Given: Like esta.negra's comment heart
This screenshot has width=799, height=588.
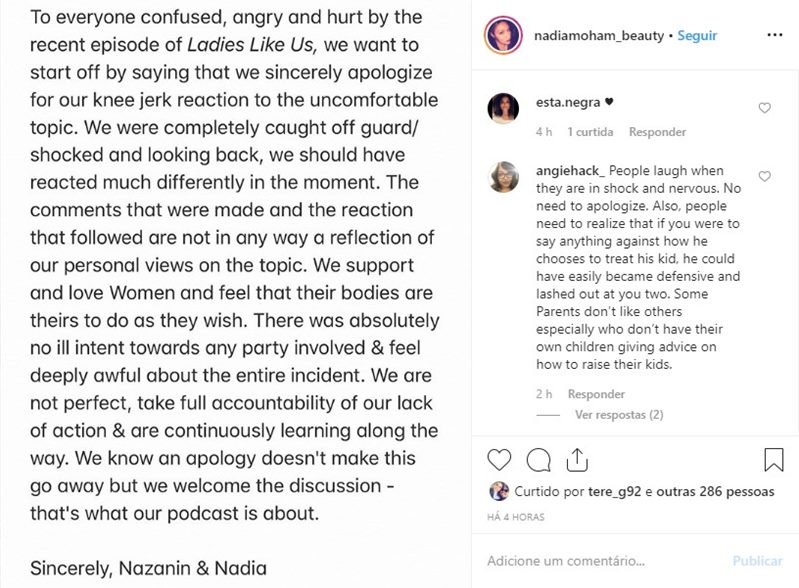Looking at the screenshot, I should click(x=764, y=108).
